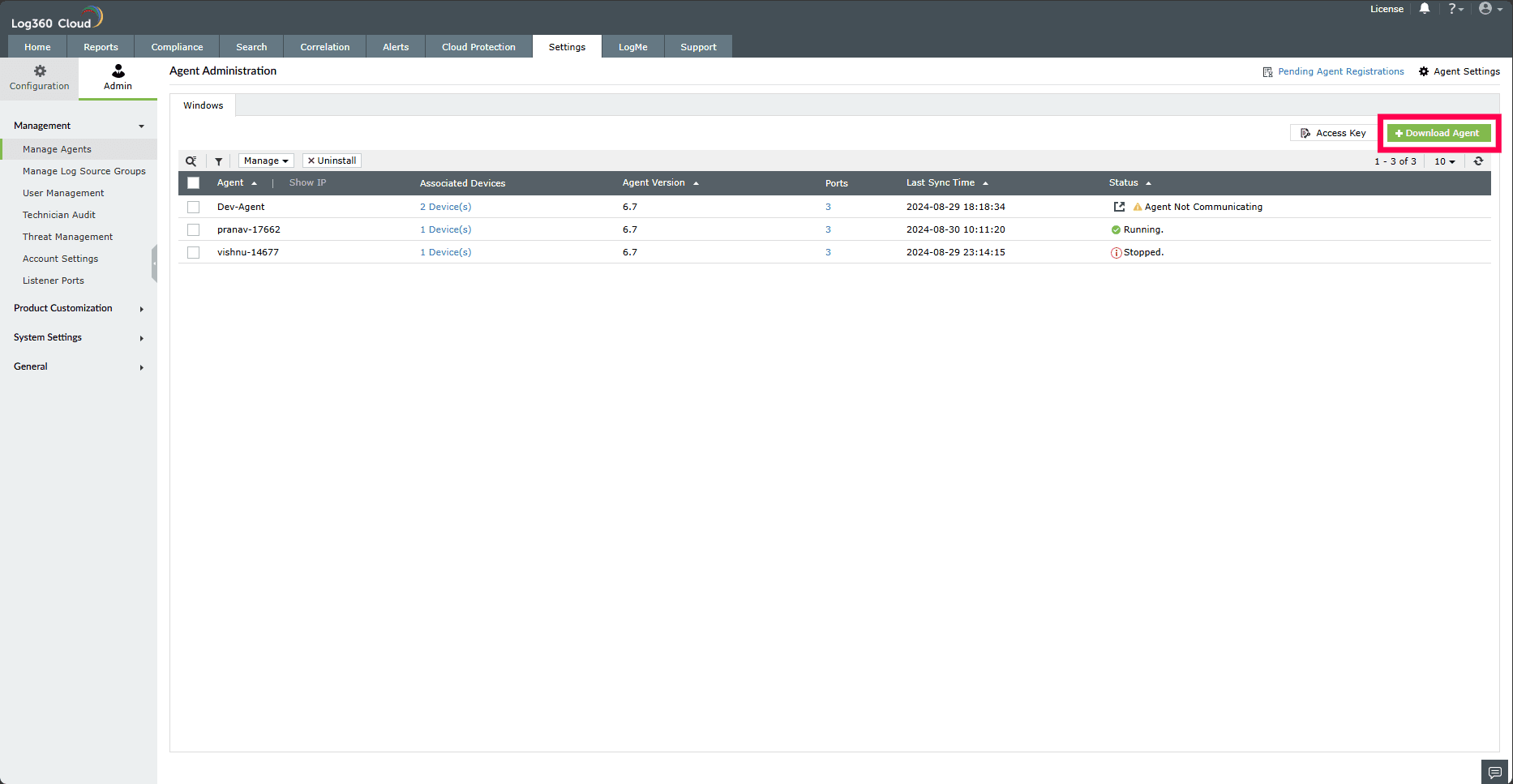Open the Manage dropdown
The image size is (1513, 784).
pyautogui.click(x=266, y=161)
